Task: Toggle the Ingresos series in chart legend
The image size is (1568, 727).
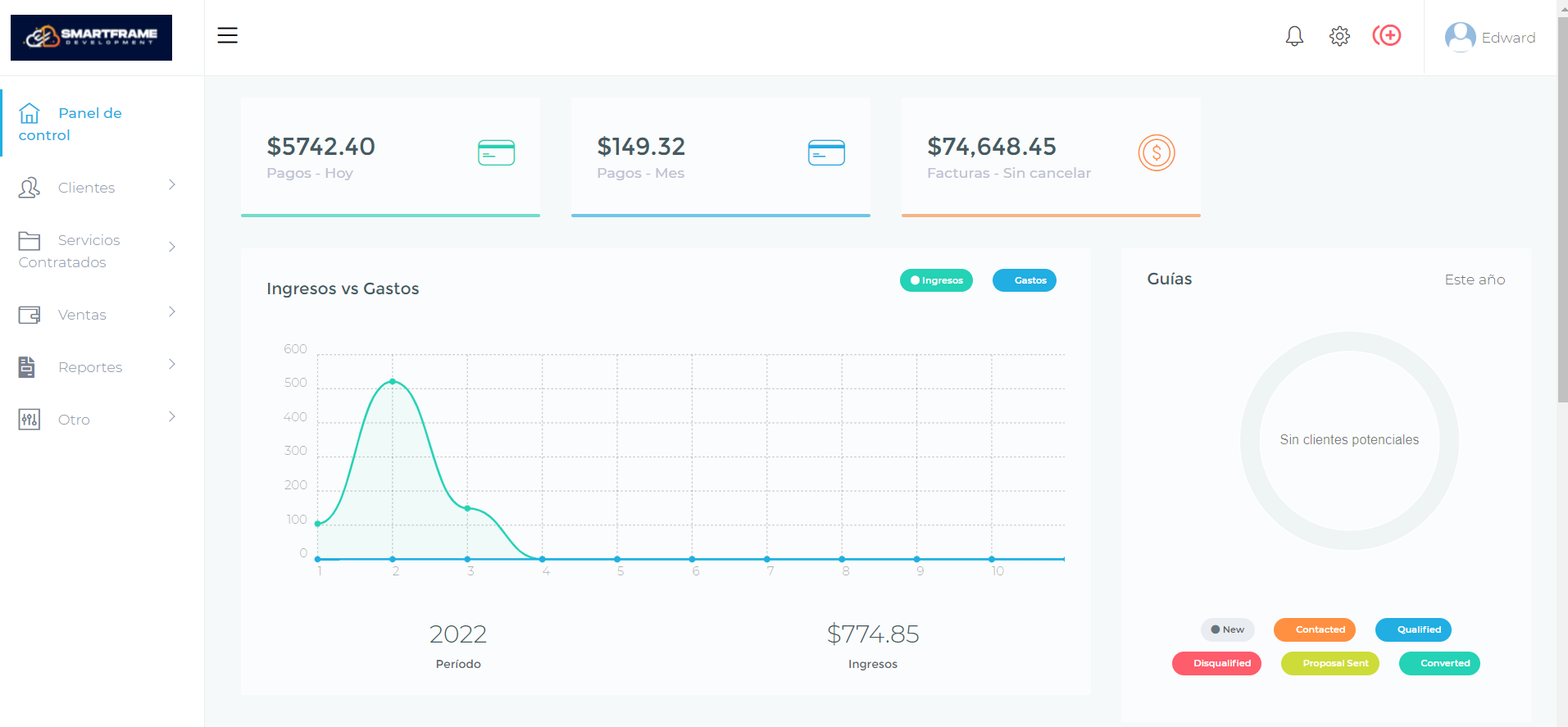Action: tap(936, 280)
